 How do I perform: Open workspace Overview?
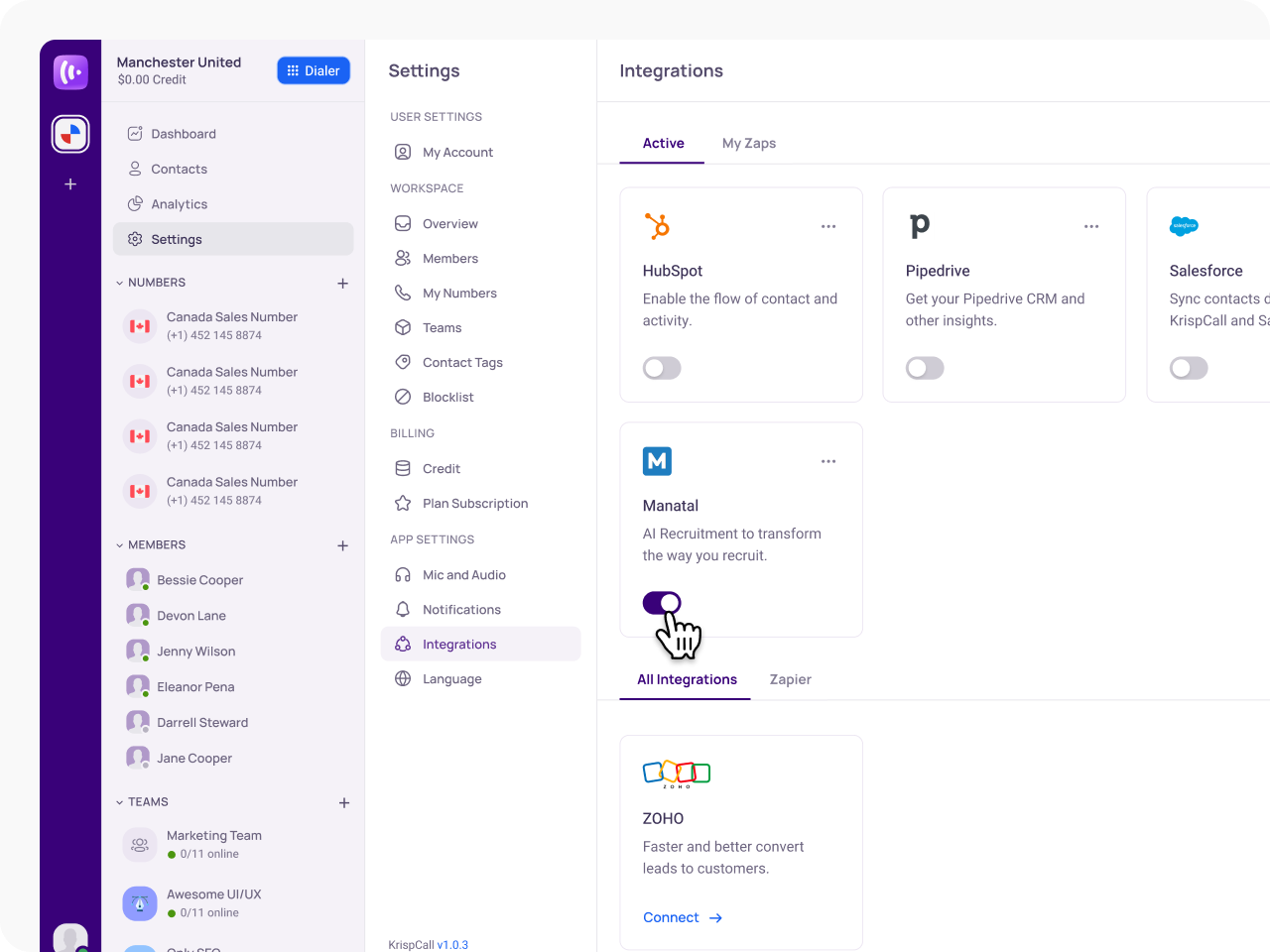point(481,224)
